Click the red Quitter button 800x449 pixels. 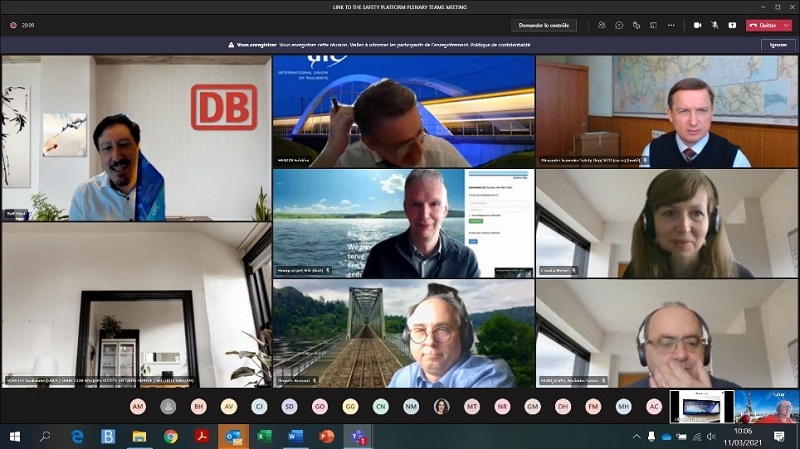point(764,25)
